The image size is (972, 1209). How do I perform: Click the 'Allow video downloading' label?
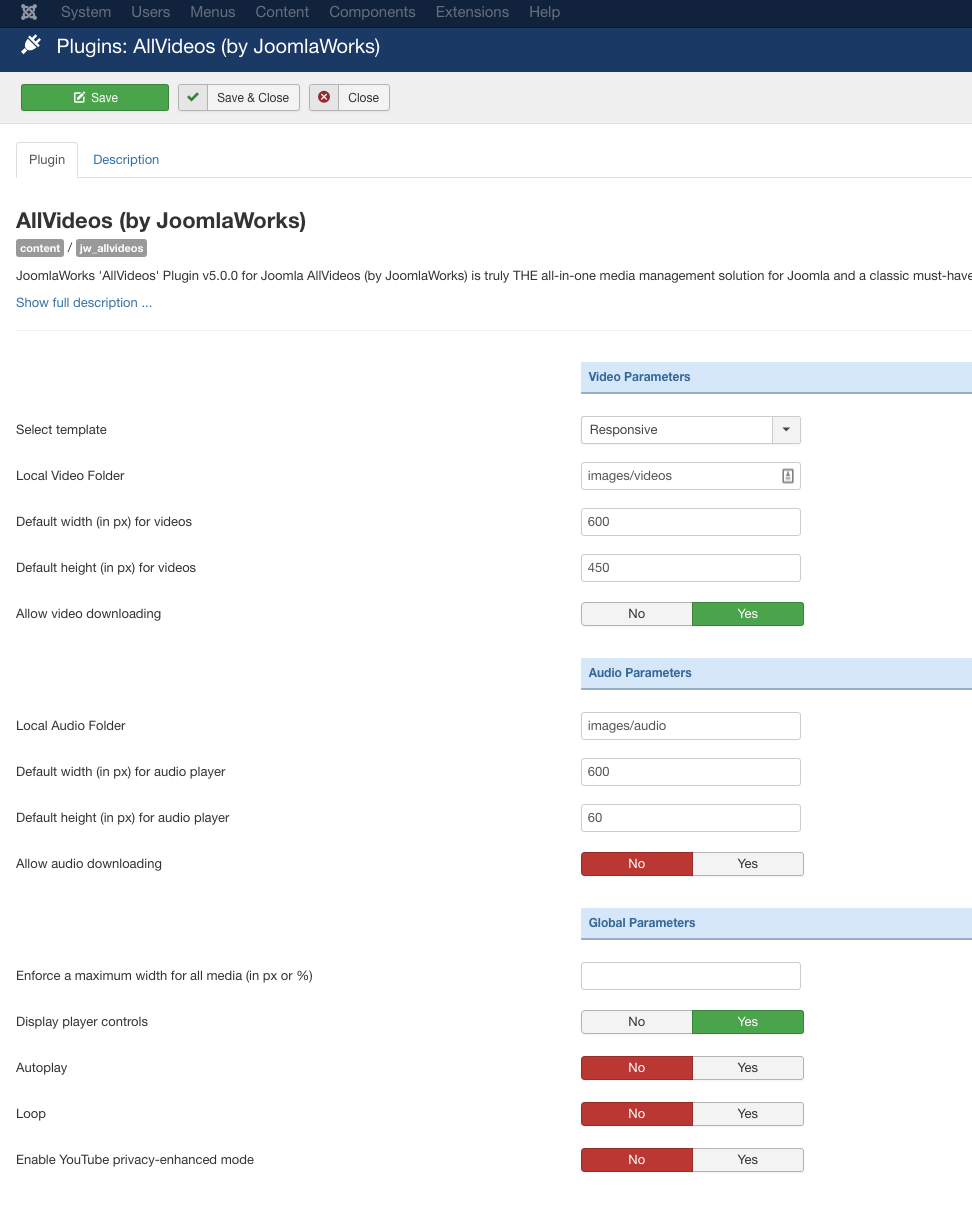point(88,614)
